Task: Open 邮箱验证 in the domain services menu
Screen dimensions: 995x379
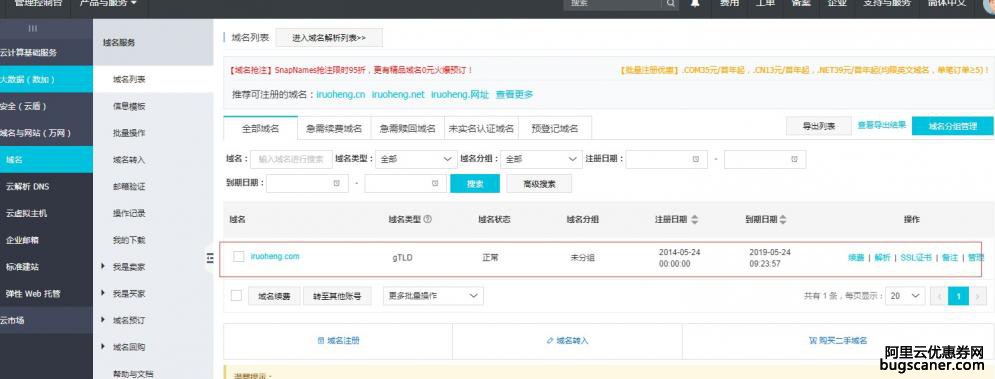Action: [x=129, y=187]
